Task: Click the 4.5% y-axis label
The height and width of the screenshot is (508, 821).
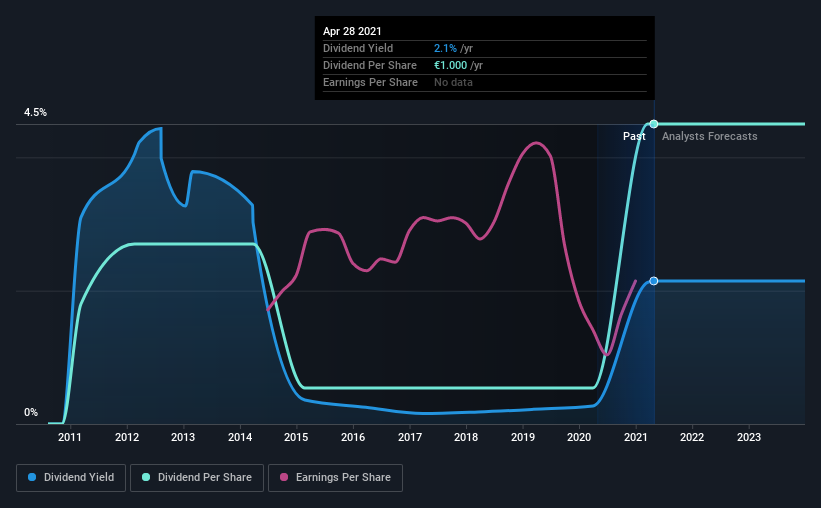Action: 35,113
